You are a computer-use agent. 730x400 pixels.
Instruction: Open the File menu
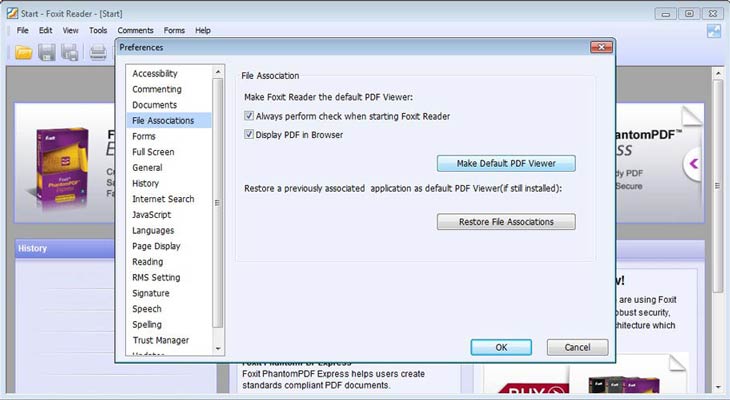(x=22, y=30)
